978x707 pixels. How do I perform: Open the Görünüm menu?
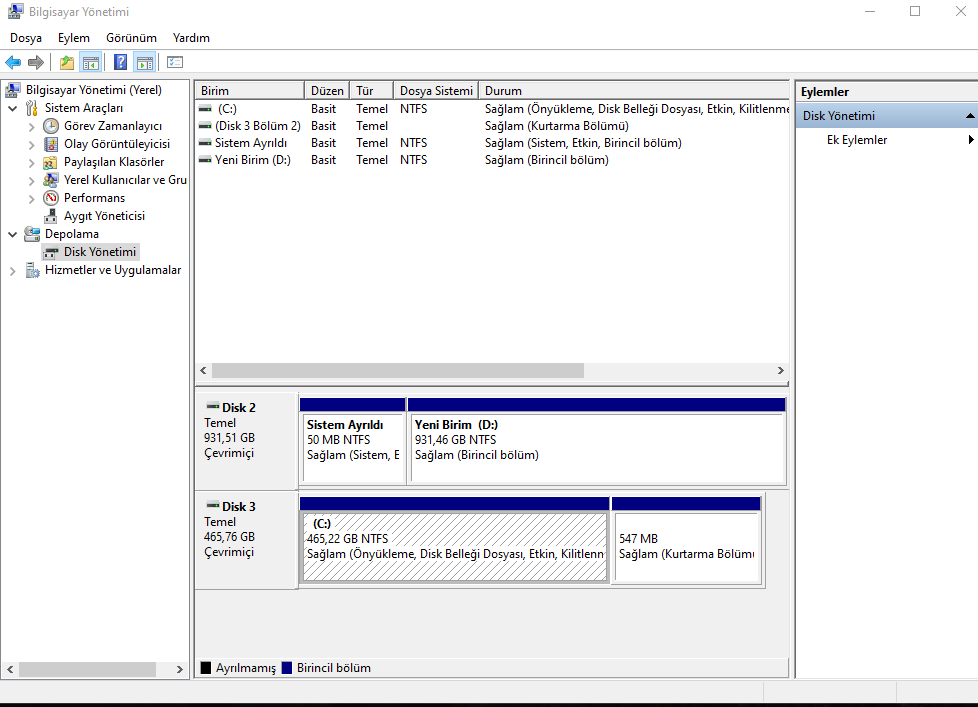pyautogui.click(x=131, y=38)
